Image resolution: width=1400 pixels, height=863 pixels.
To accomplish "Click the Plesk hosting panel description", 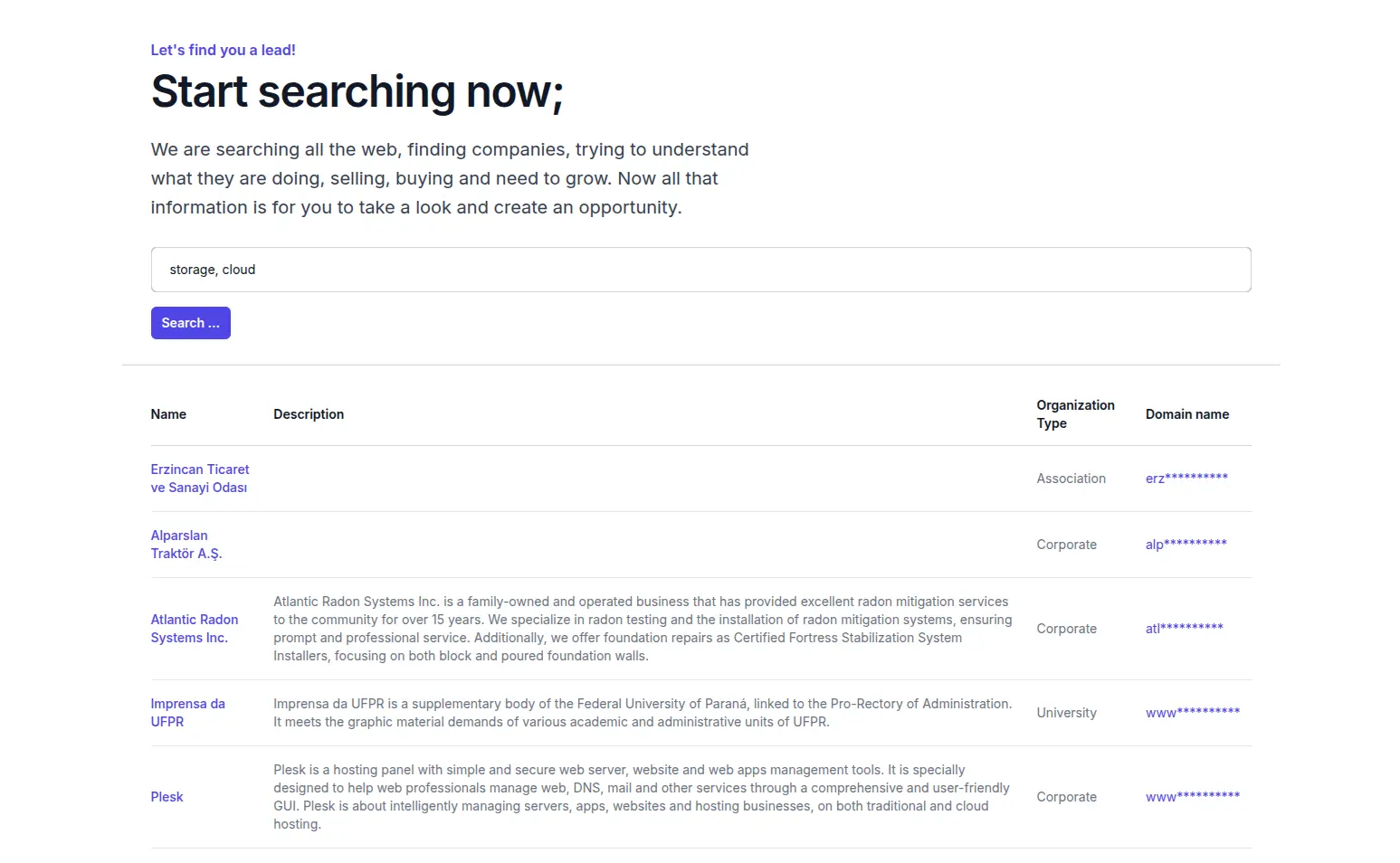I will 641,797.
